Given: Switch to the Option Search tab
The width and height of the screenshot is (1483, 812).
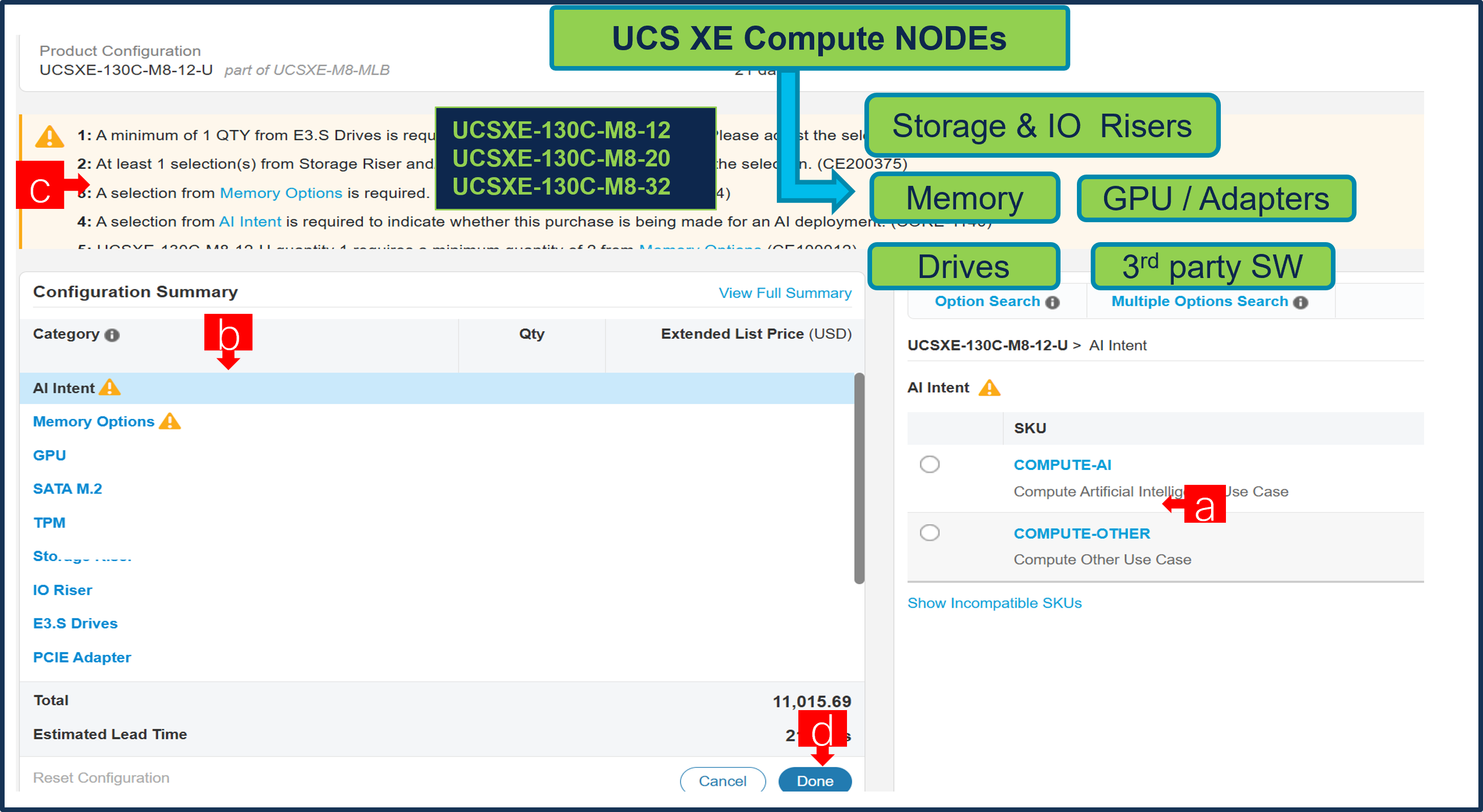Looking at the screenshot, I should pos(987,301).
